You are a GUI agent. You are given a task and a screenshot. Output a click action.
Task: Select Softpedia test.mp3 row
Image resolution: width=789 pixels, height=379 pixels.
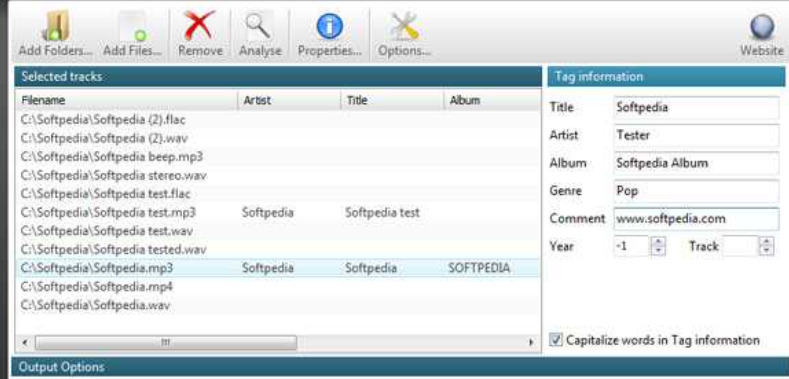pos(278,212)
